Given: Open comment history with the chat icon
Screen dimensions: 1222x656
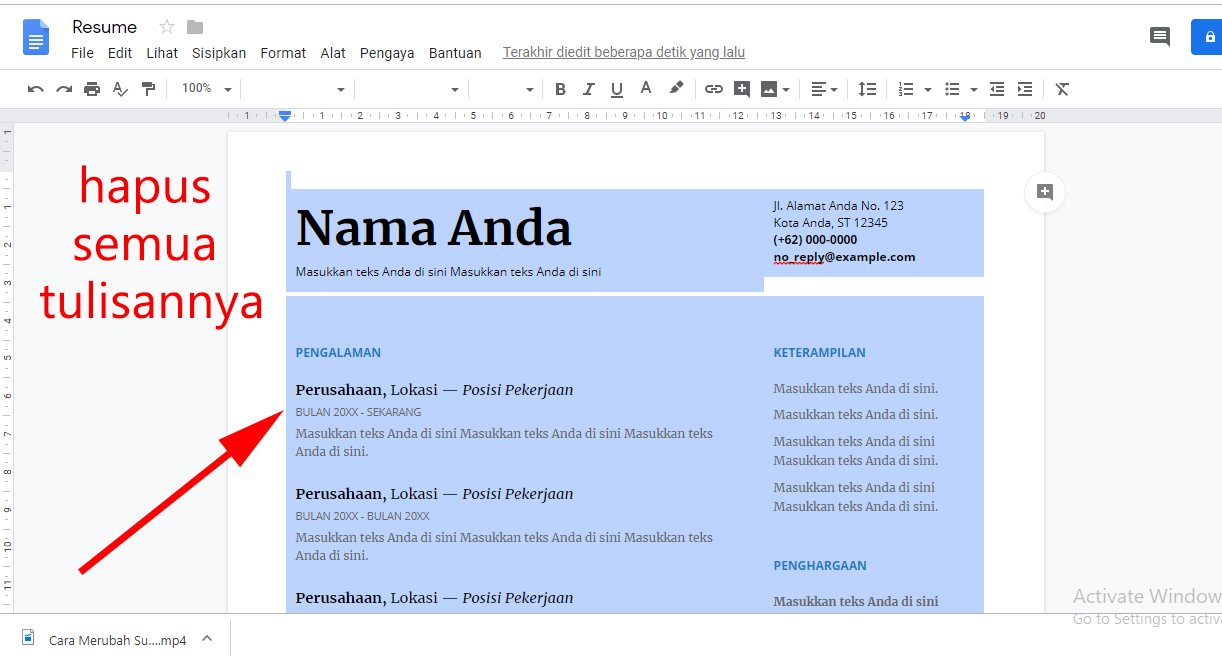Looking at the screenshot, I should coord(1160,36).
